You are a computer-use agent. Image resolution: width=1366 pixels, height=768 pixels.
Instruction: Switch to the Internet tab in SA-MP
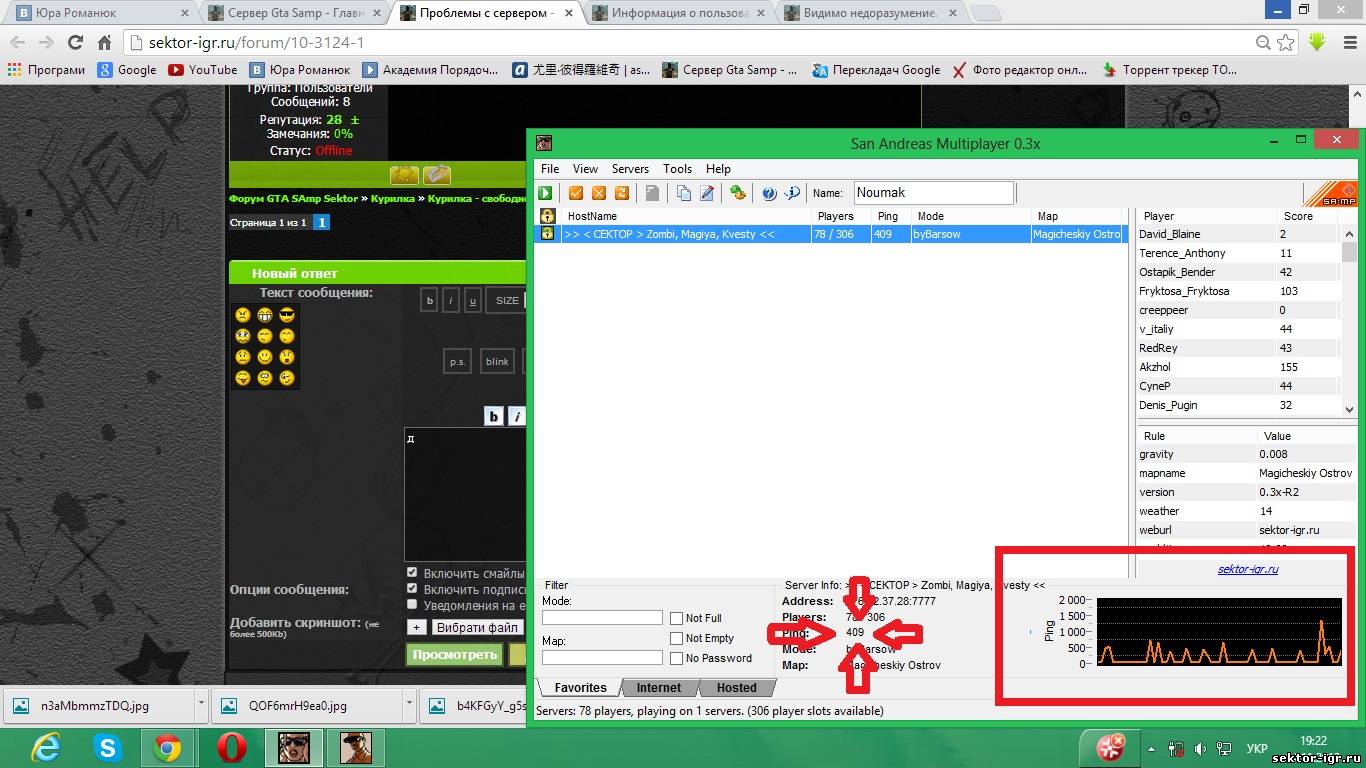(x=659, y=688)
